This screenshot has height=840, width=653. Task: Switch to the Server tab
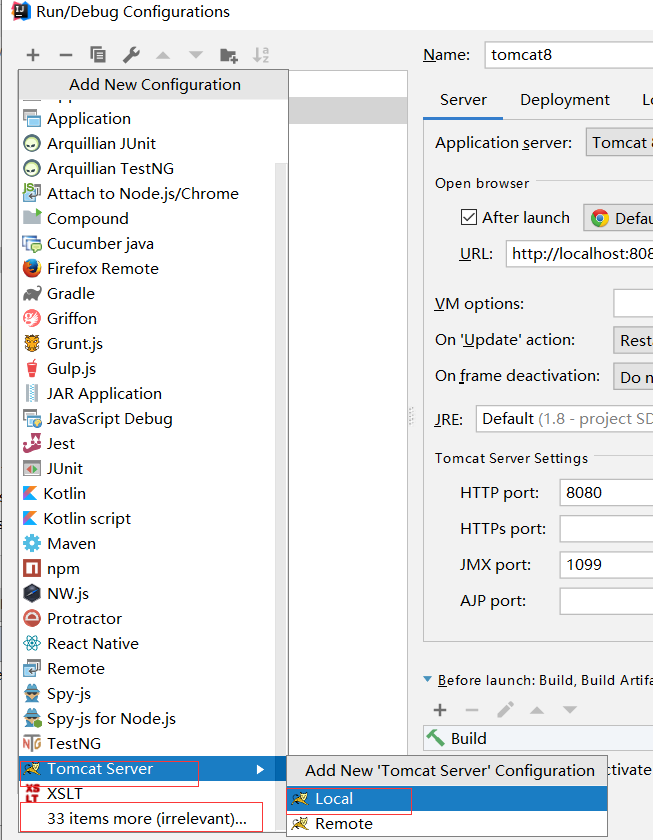point(463,100)
